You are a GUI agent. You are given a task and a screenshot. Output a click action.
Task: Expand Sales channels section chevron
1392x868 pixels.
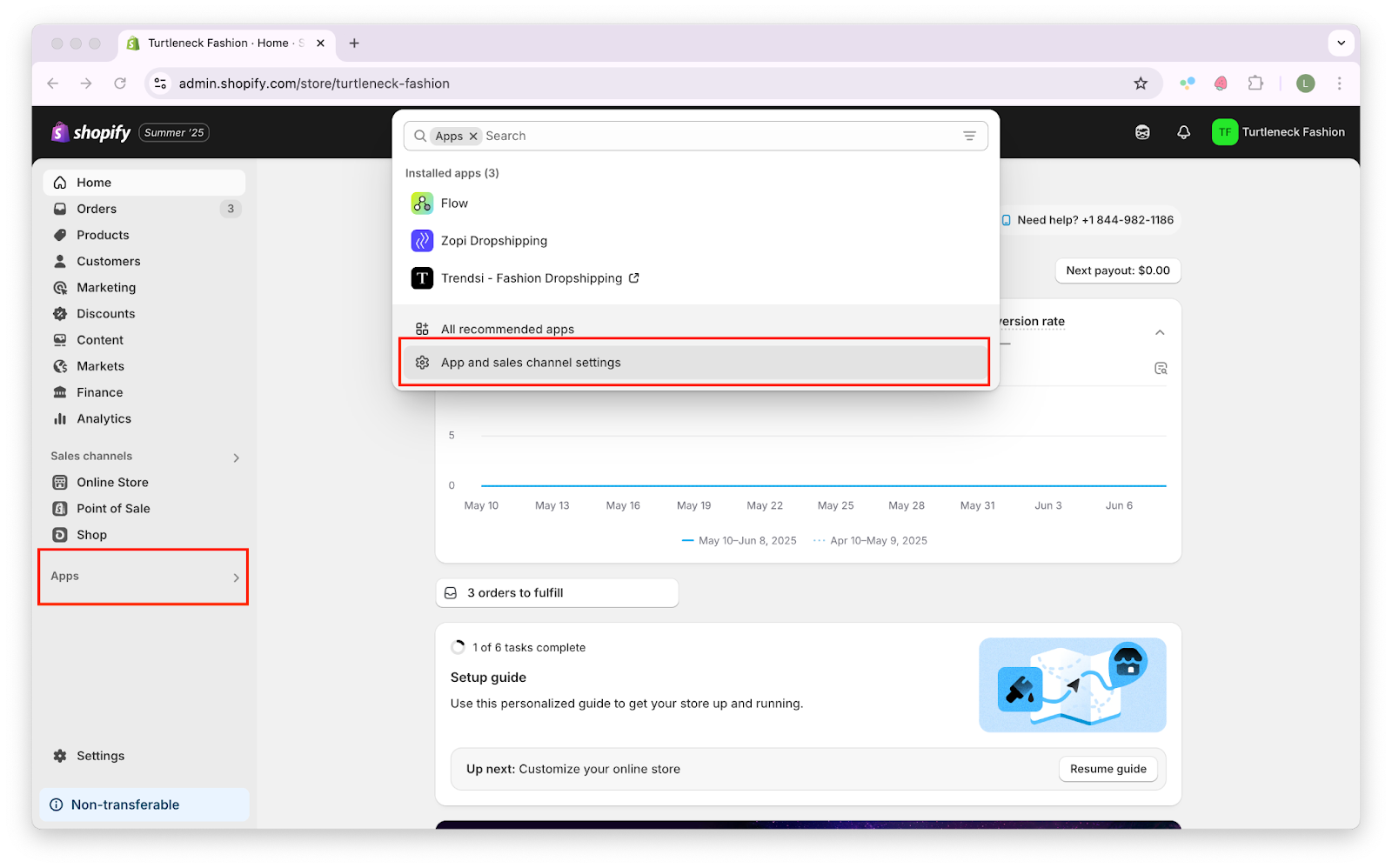(x=236, y=457)
